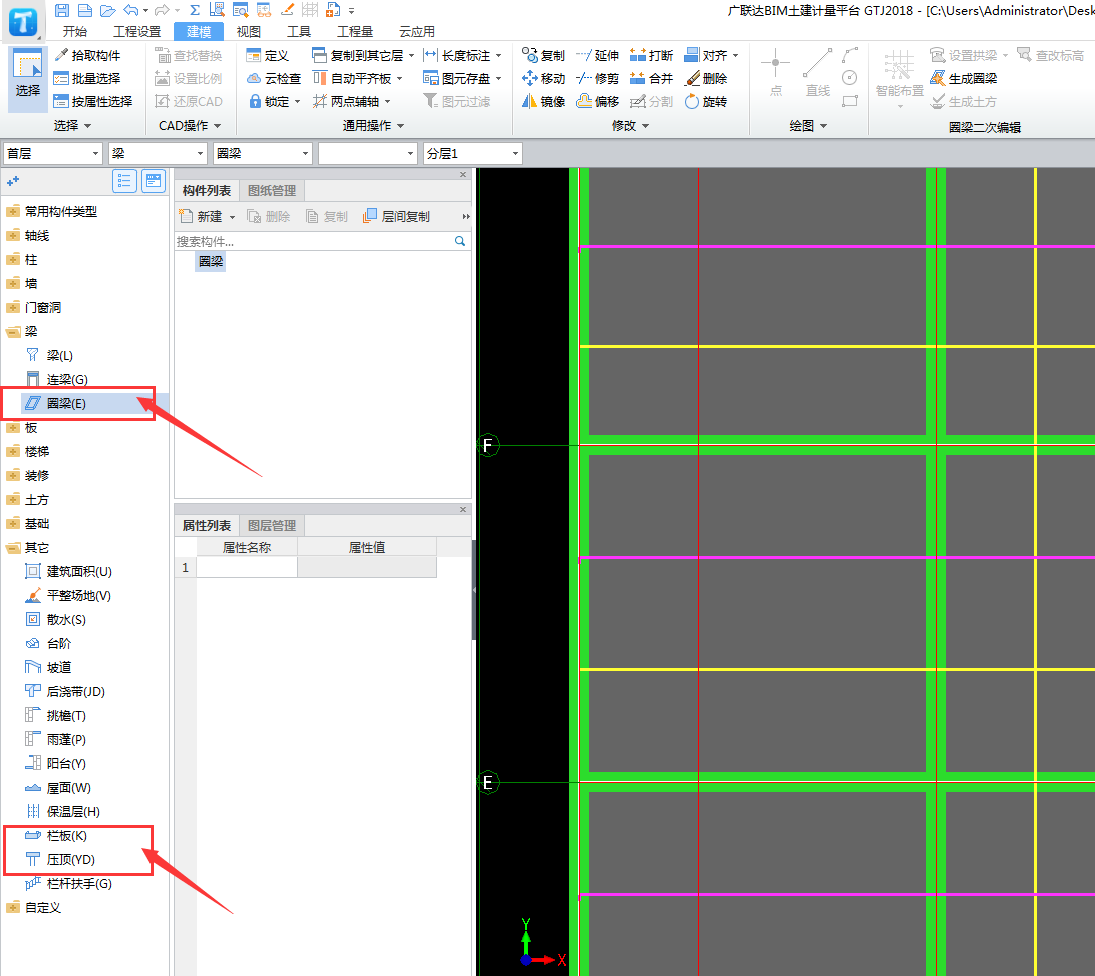Click the 自动平齐板 auto align slab button
The width and height of the screenshot is (1095, 976).
(358, 78)
